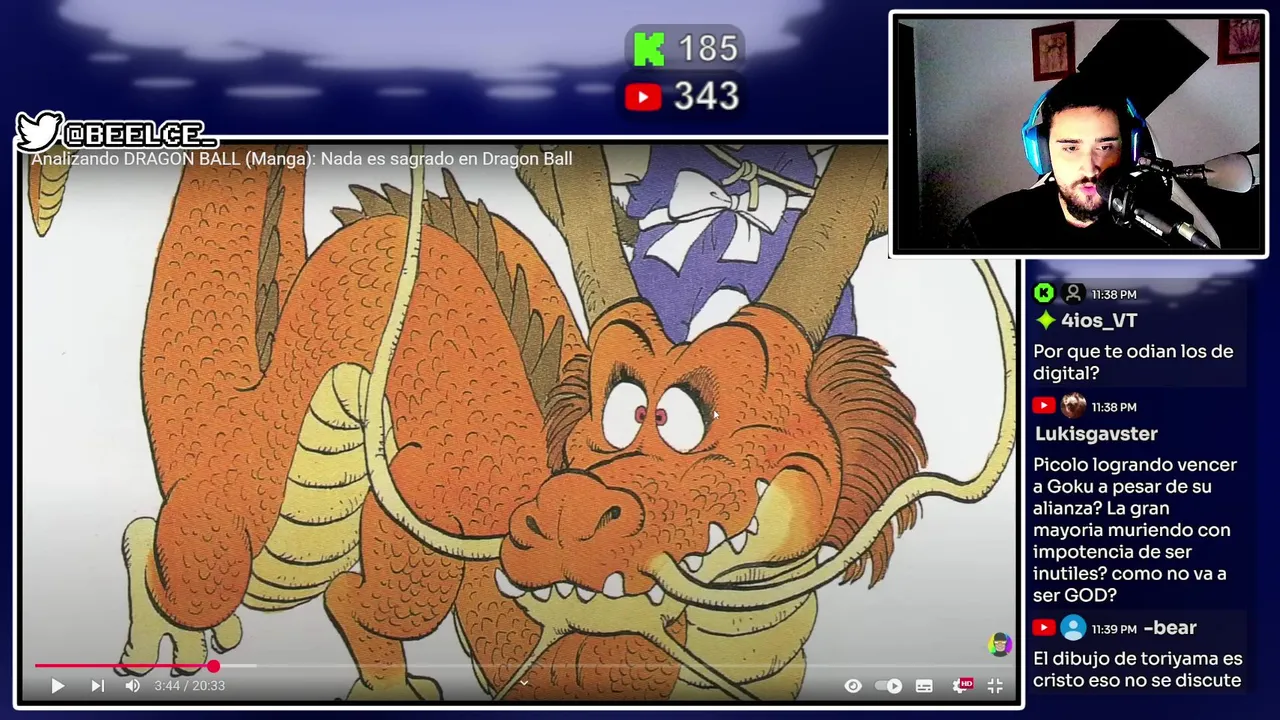Click Kick viewer count 185
Screen dimensions: 1280x720
click(707, 49)
